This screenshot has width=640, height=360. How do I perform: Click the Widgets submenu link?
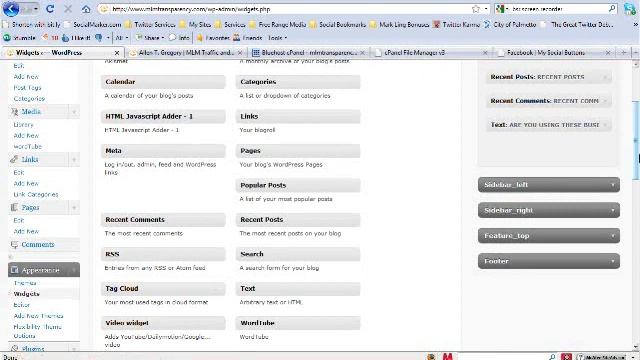[26, 294]
